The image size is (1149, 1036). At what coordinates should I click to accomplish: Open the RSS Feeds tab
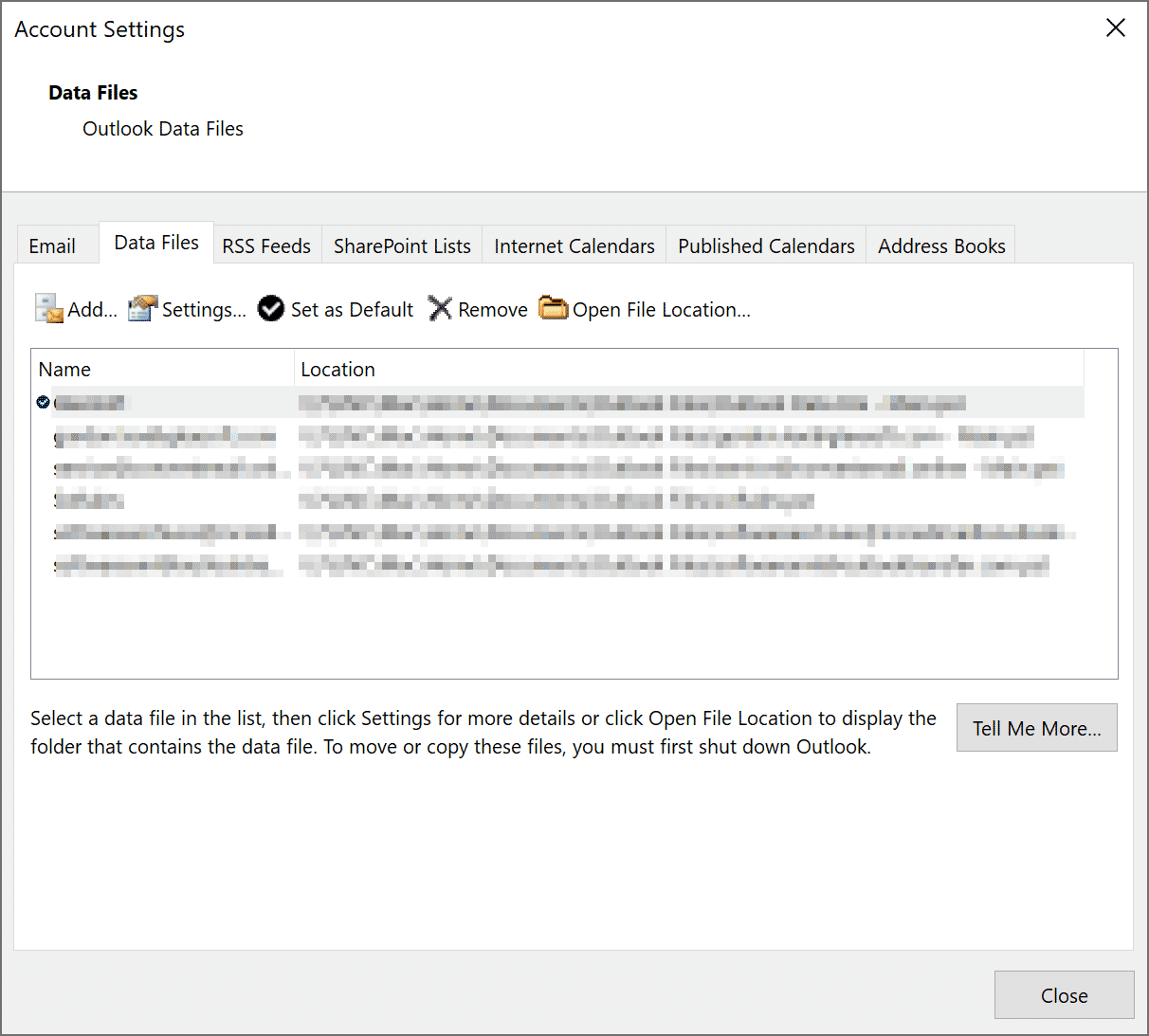click(x=266, y=245)
